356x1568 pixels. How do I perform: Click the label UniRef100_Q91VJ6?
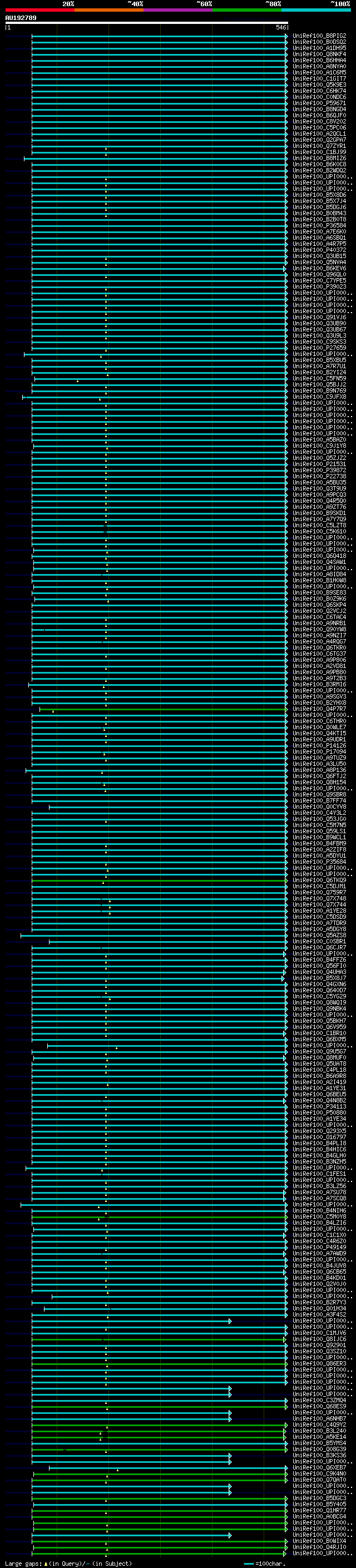point(319,317)
